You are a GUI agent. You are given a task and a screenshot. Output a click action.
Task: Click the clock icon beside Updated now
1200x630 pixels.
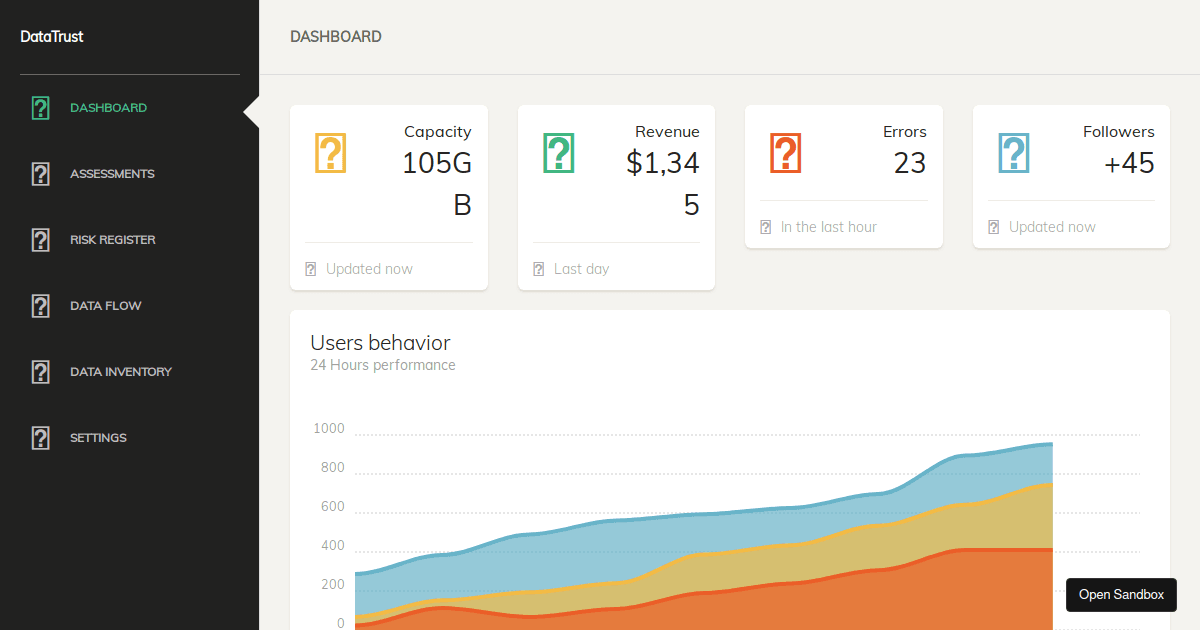tap(310, 268)
